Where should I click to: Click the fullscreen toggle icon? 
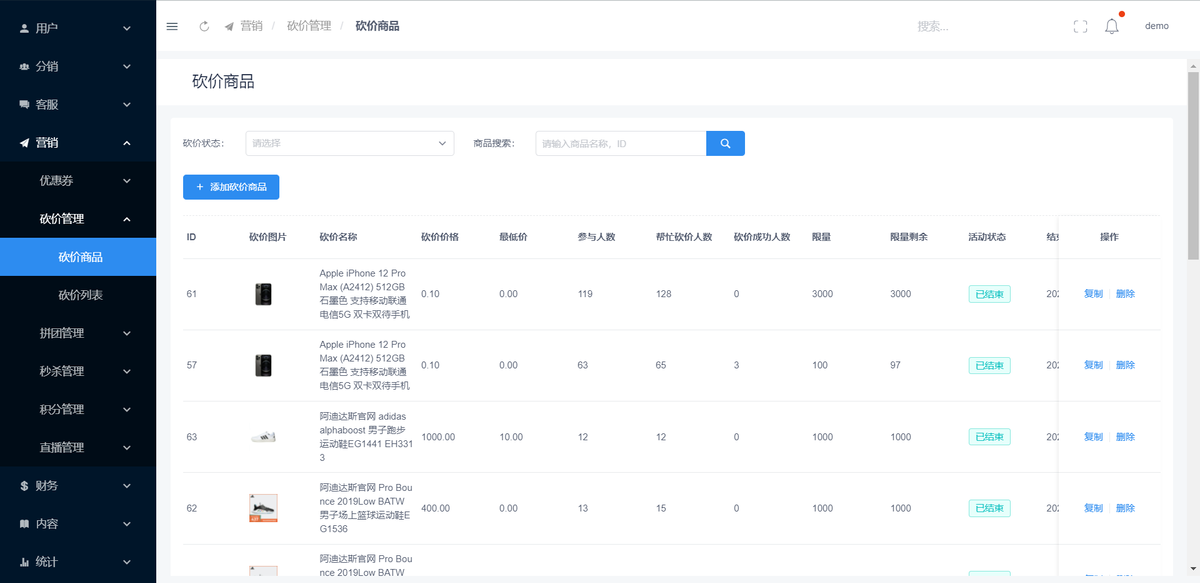(x=1080, y=27)
